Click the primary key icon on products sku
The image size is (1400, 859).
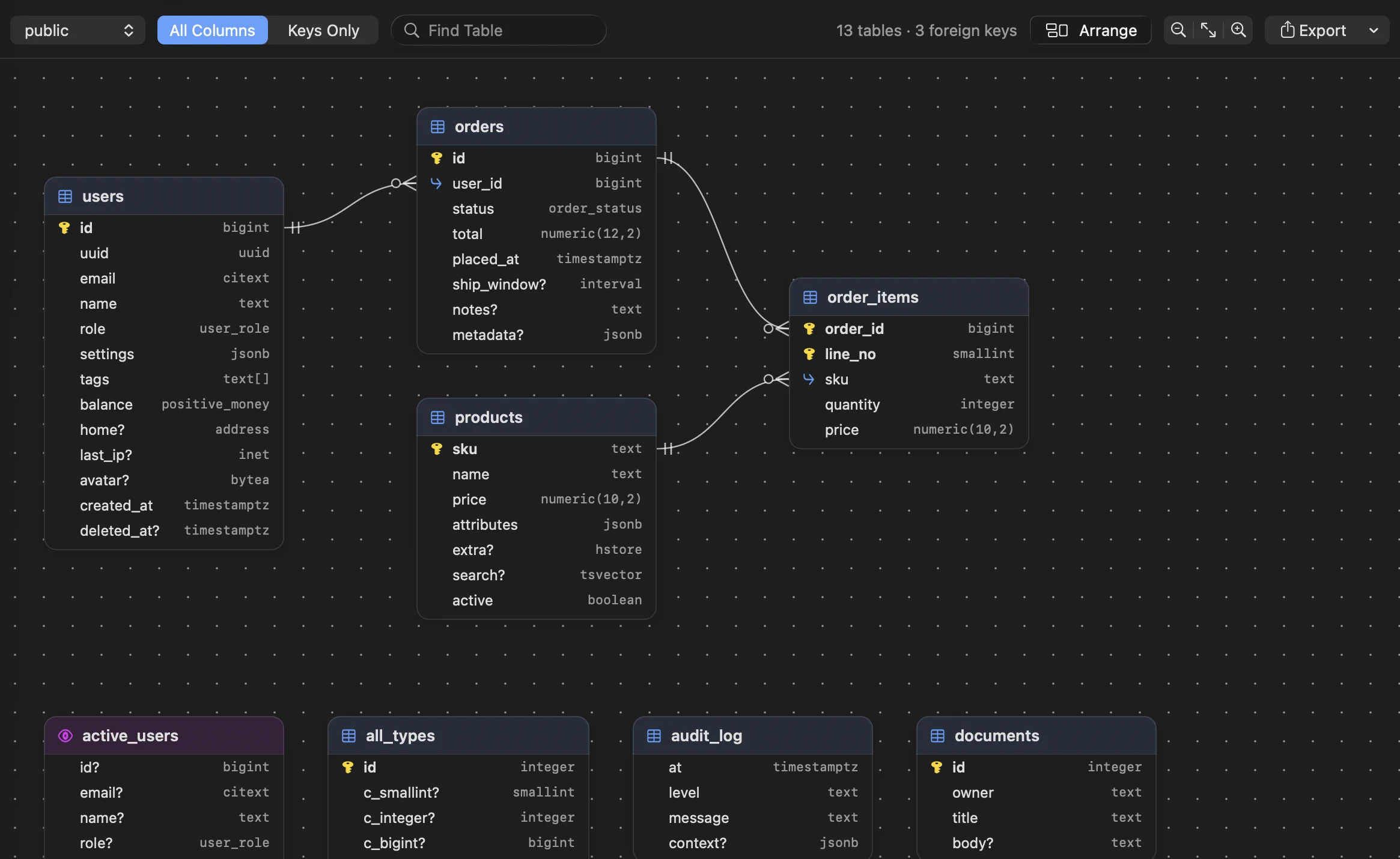coord(437,449)
